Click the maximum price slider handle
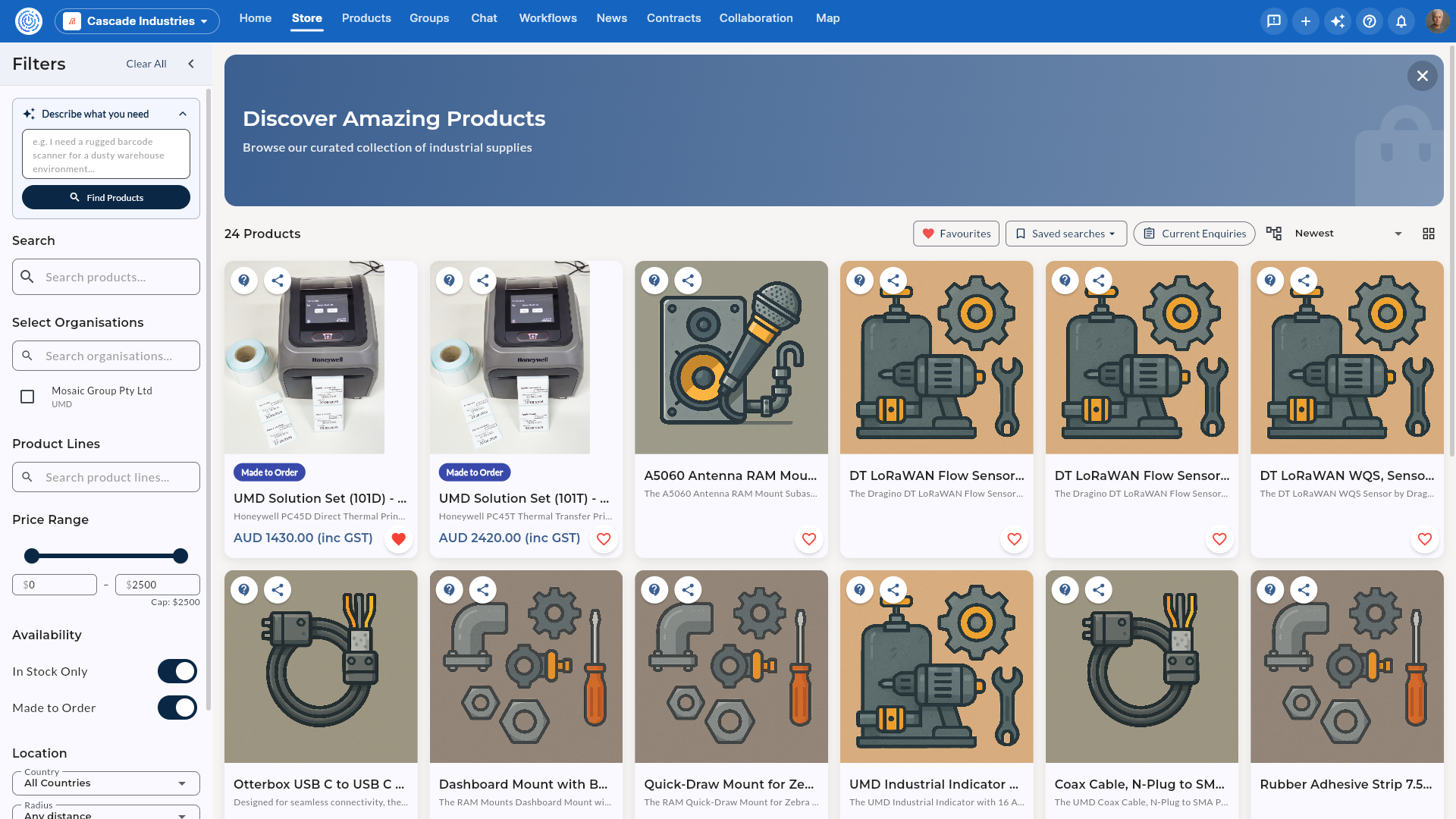1456x819 pixels. 180,556
